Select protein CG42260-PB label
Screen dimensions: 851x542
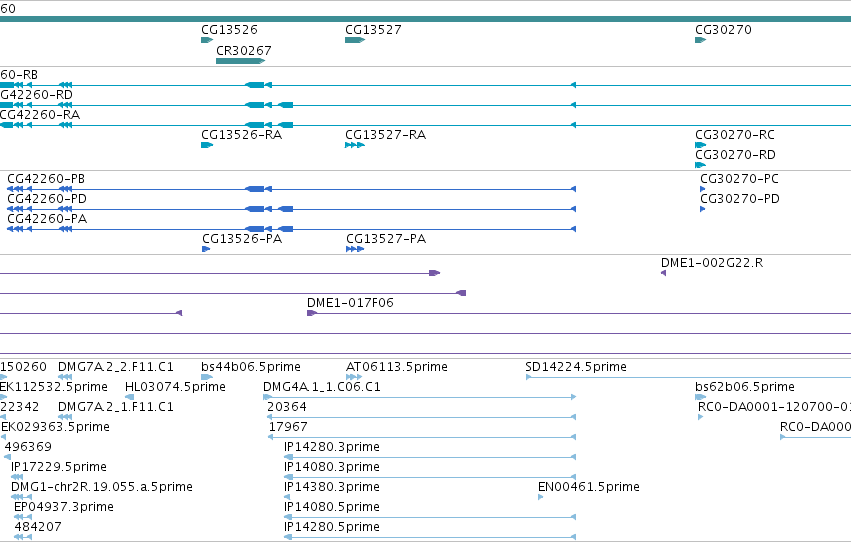click(x=46, y=179)
